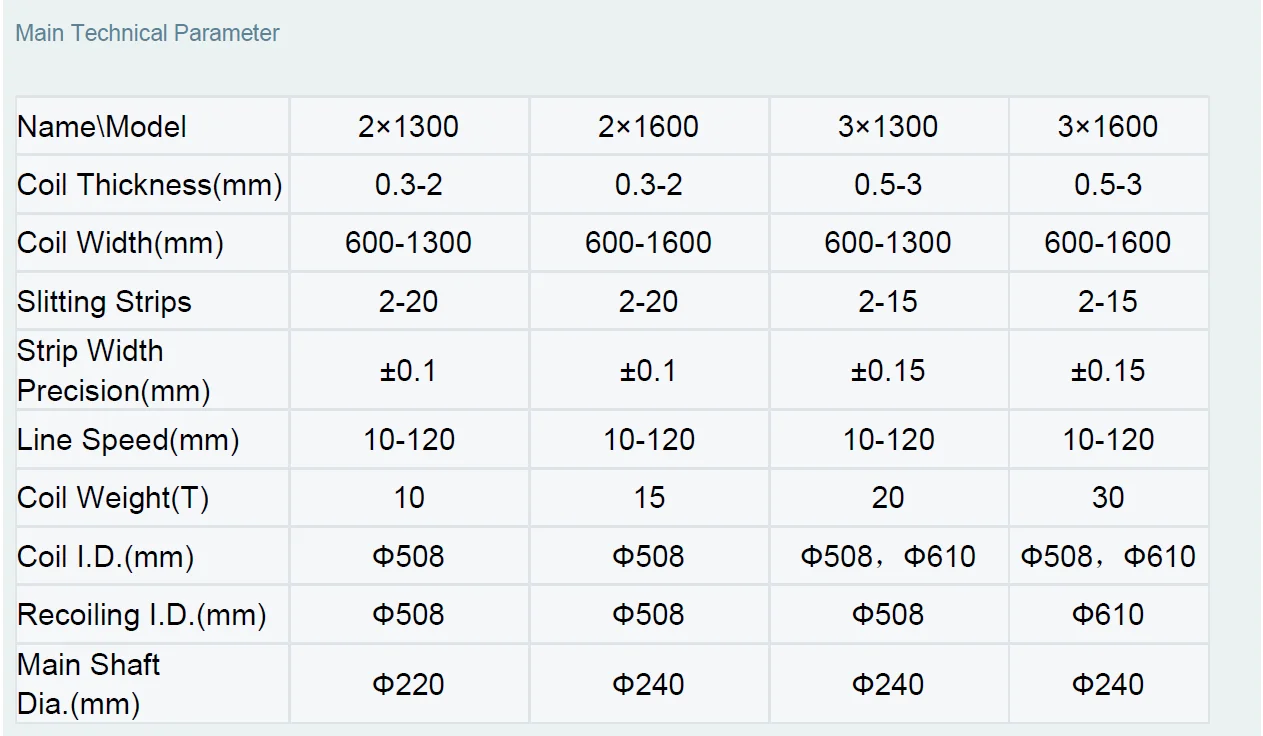Viewport: 1263px width, 736px height.
Task: Click the Main Technical Parameter heading
Action: (x=147, y=33)
